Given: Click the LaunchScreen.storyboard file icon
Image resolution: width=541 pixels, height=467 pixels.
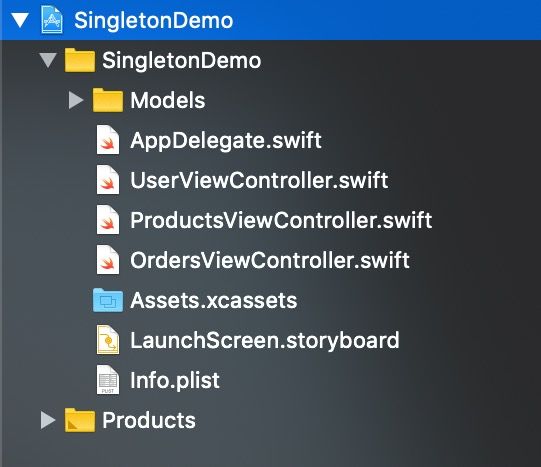Looking at the screenshot, I should click(x=108, y=340).
